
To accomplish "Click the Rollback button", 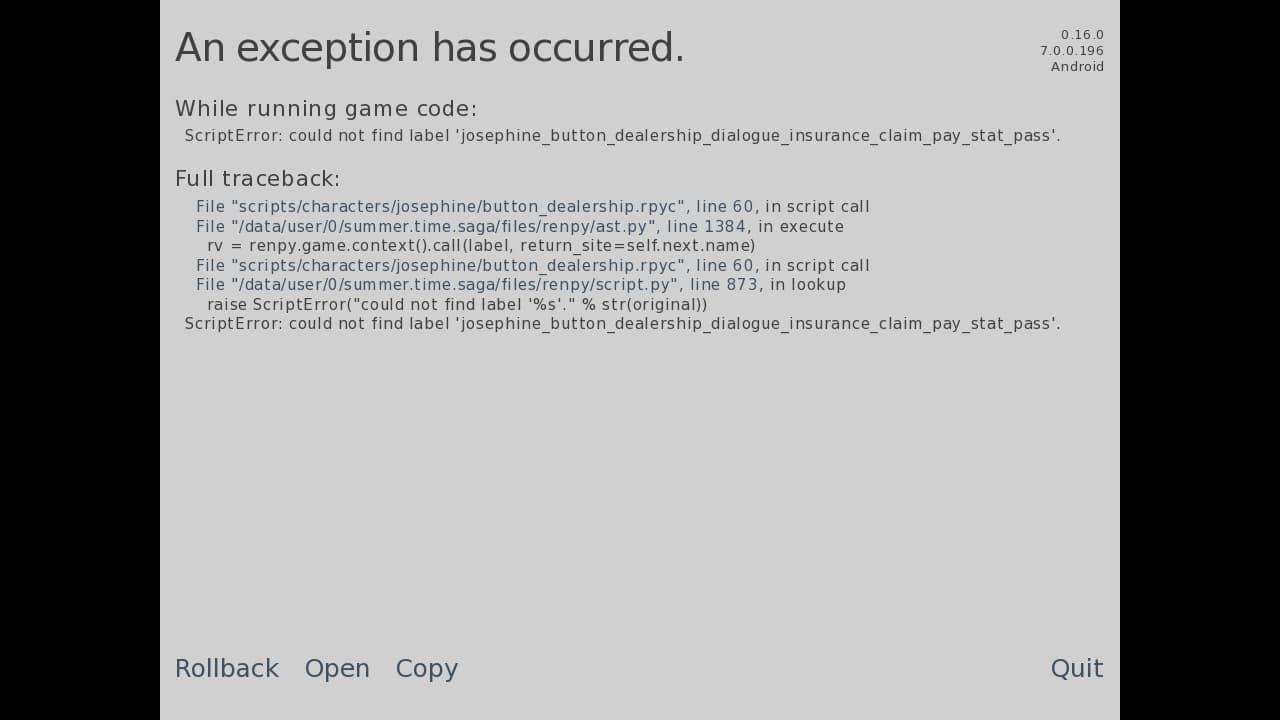I will click(227, 669).
